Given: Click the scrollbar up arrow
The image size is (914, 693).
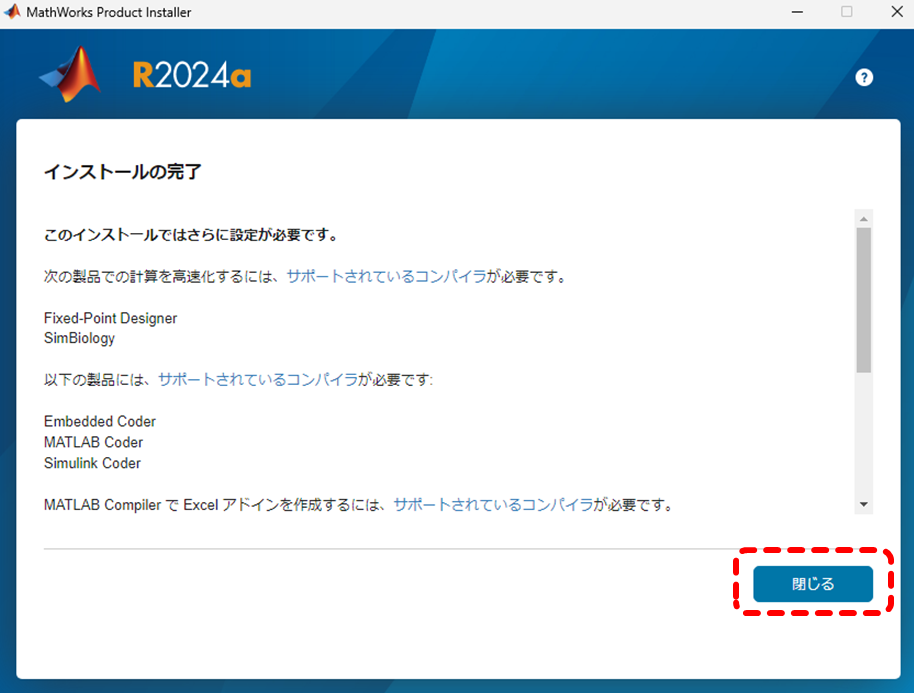Looking at the screenshot, I should (x=863, y=219).
